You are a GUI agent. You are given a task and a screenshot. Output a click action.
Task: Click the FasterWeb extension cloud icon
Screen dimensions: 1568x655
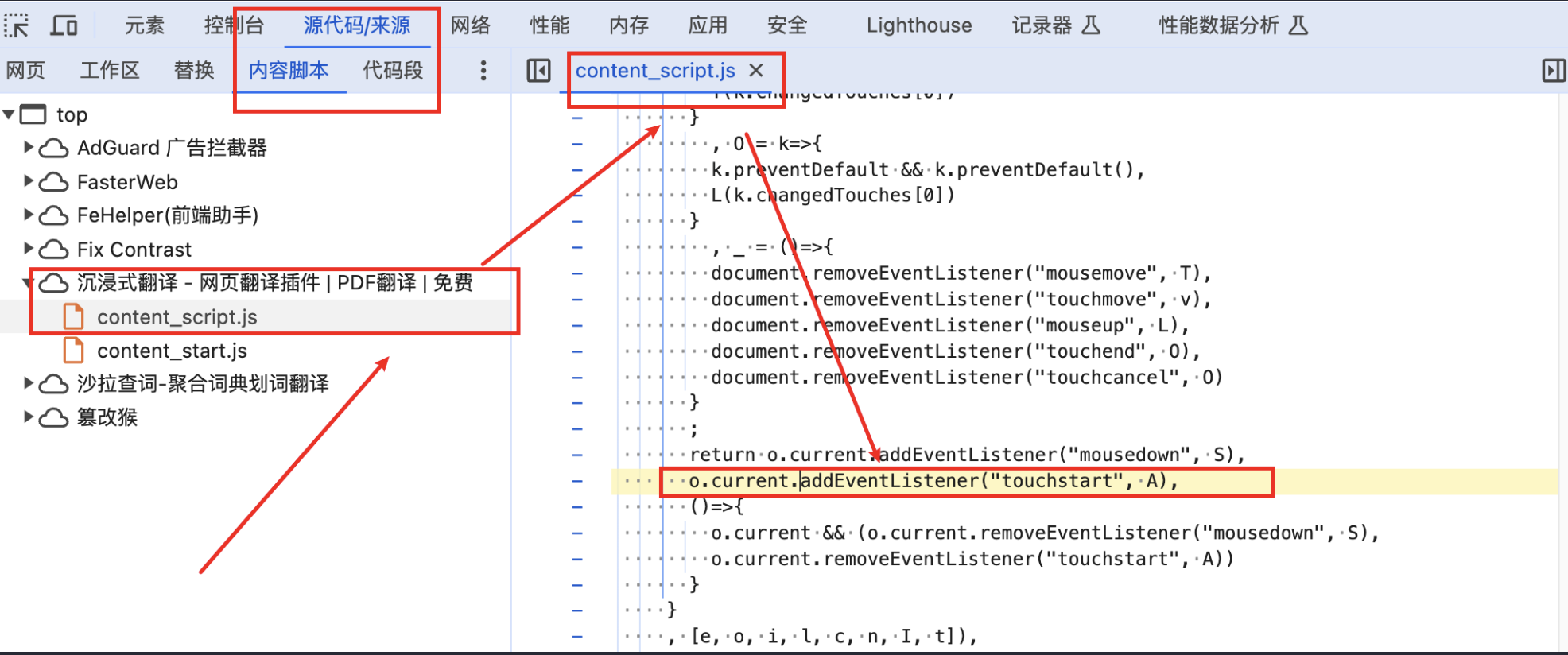[54, 182]
